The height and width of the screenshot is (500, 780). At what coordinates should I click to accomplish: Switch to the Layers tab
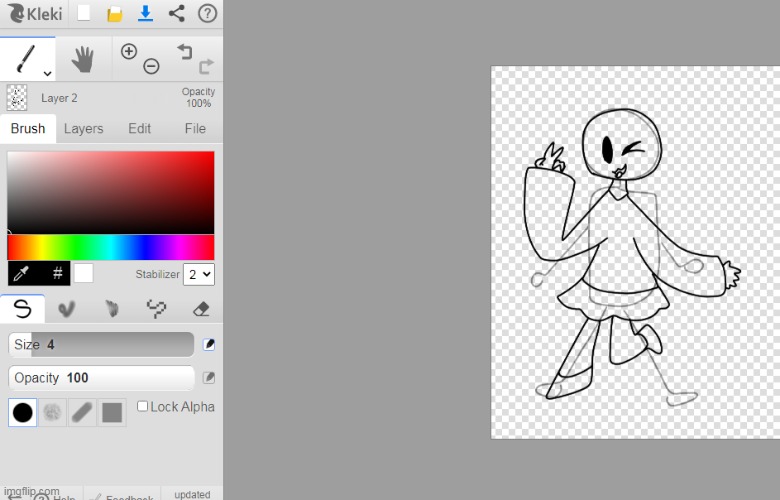click(84, 128)
